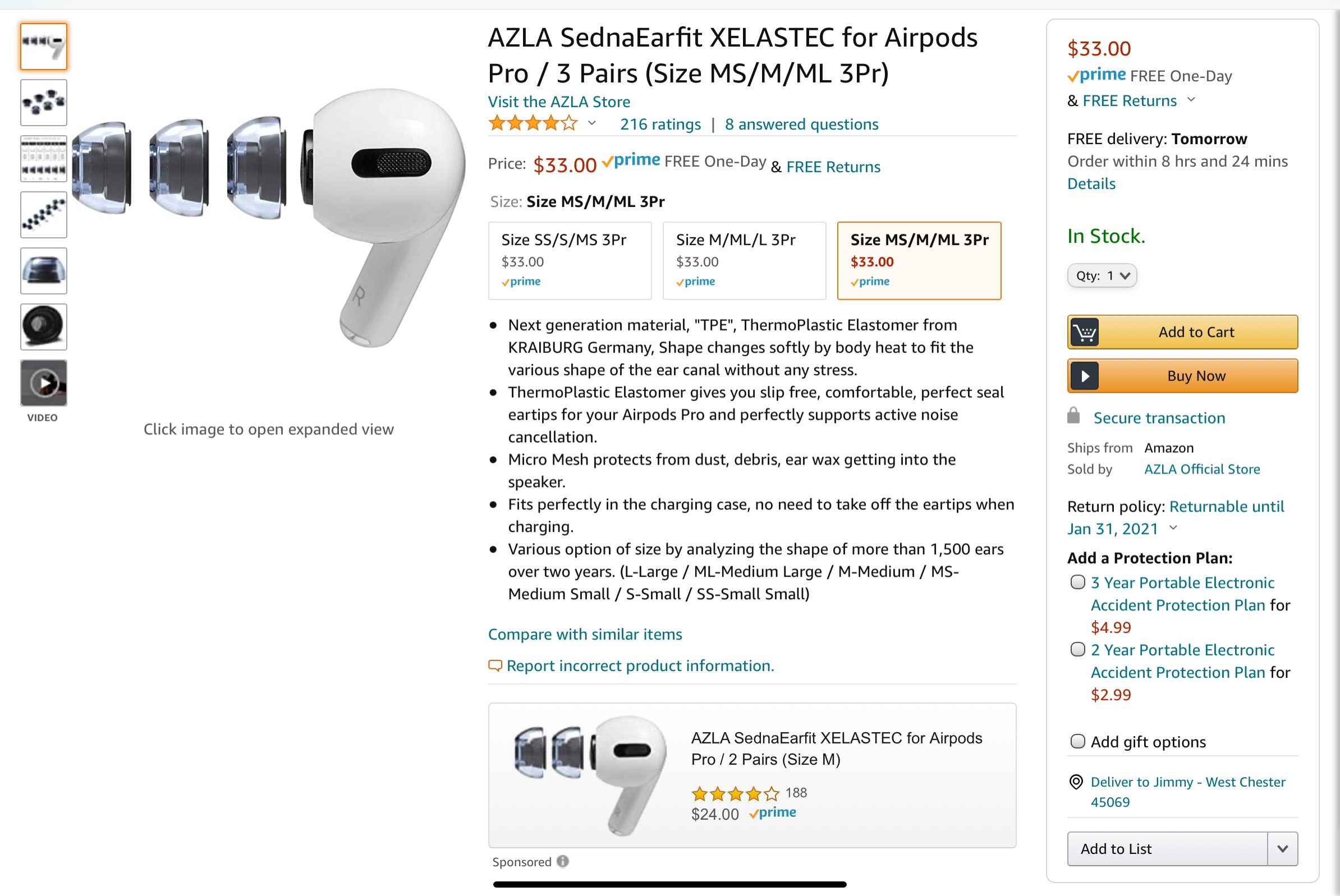
Task: Click the Sponsored info icon
Action: [563, 861]
